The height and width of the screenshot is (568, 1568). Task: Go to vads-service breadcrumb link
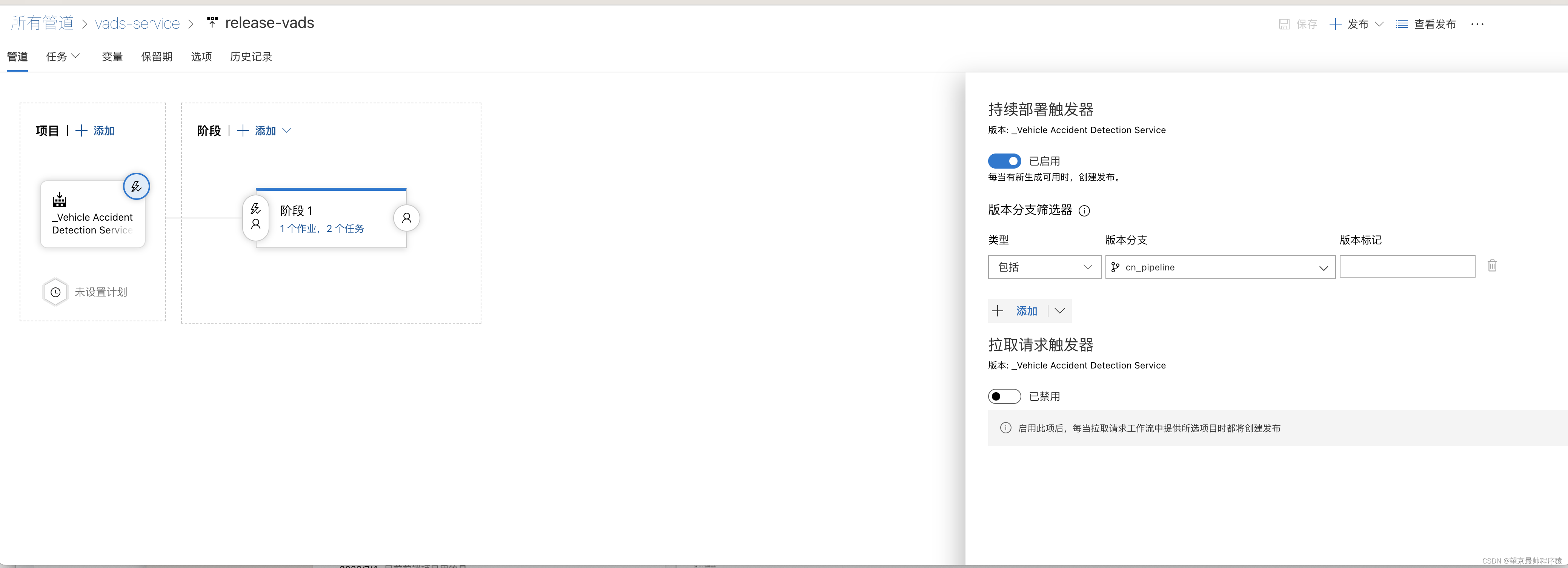coord(138,24)
